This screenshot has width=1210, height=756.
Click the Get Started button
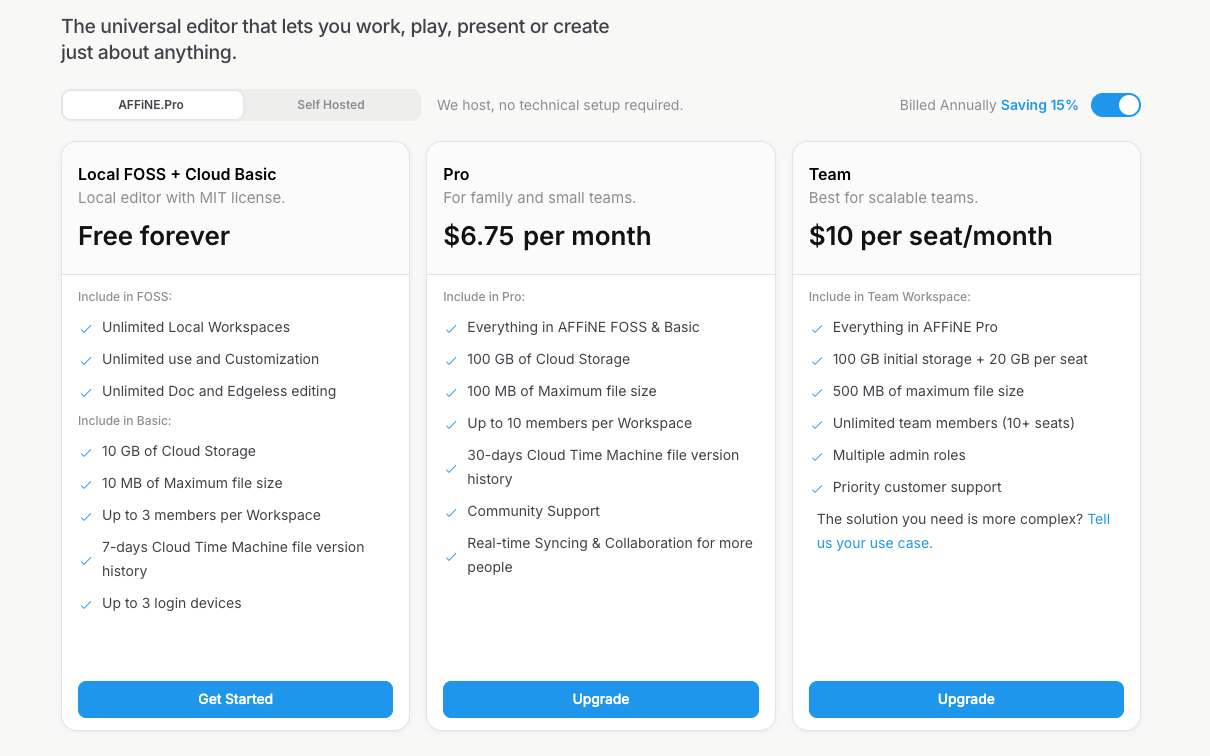click(235, 699)
